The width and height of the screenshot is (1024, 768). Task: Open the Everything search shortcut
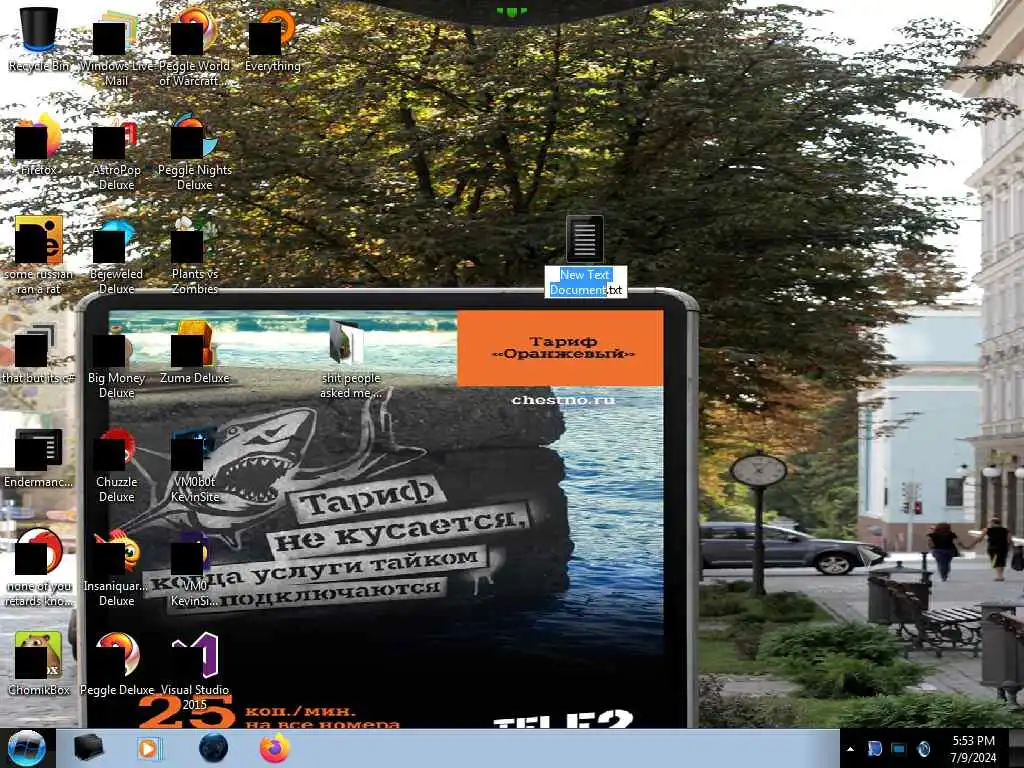[272, 39]
